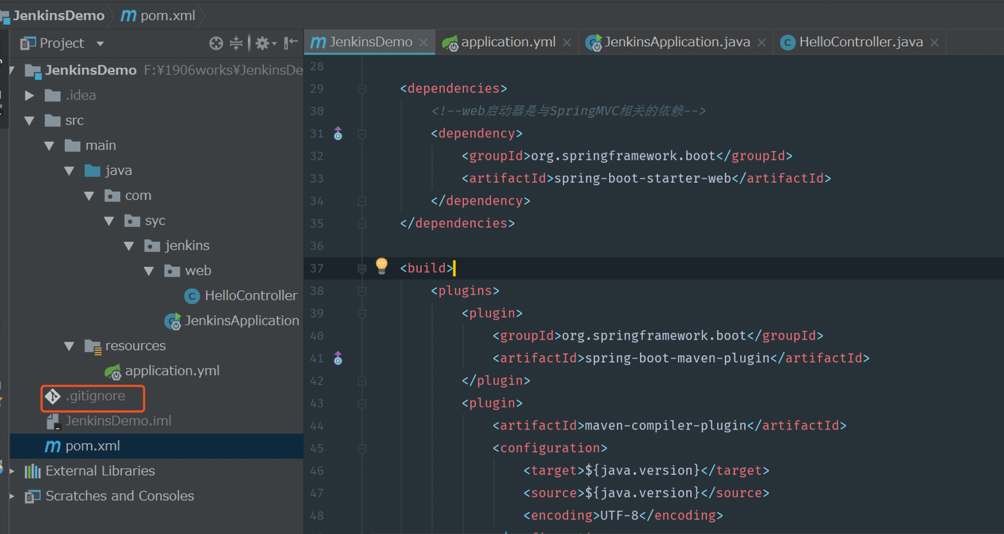Click the gutter marker on line 31
This screenshot has height=534, width=1004.
pyautogui.click(x=338, y=134)
